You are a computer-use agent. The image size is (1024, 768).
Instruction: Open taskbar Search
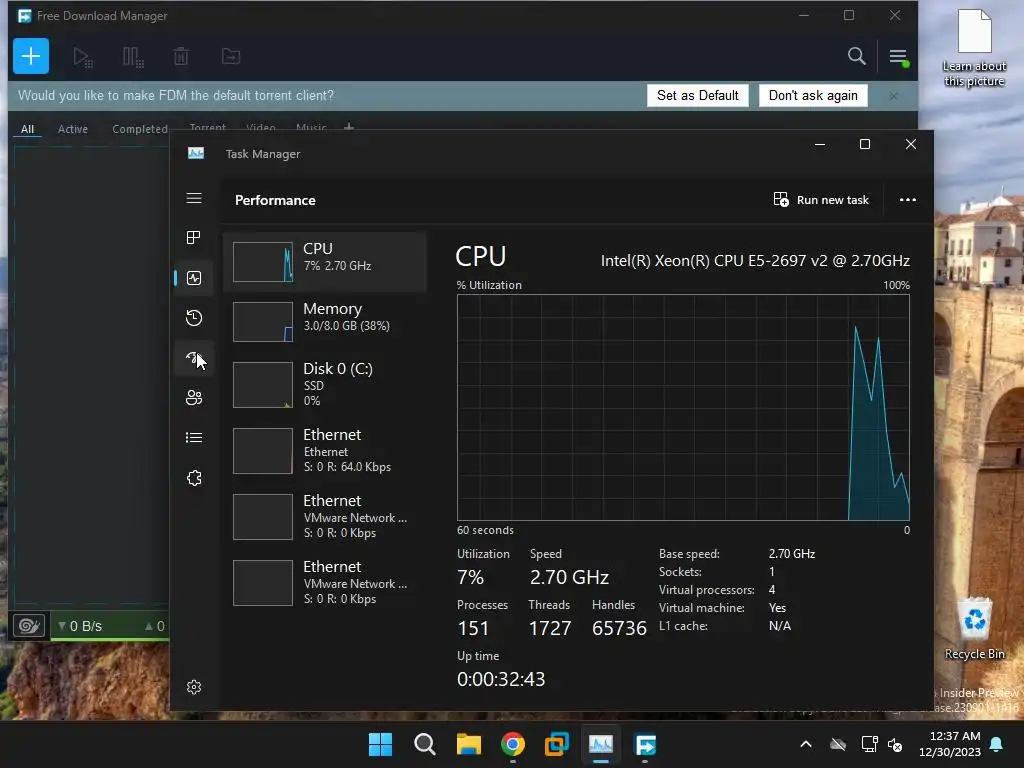coord(424,744)
